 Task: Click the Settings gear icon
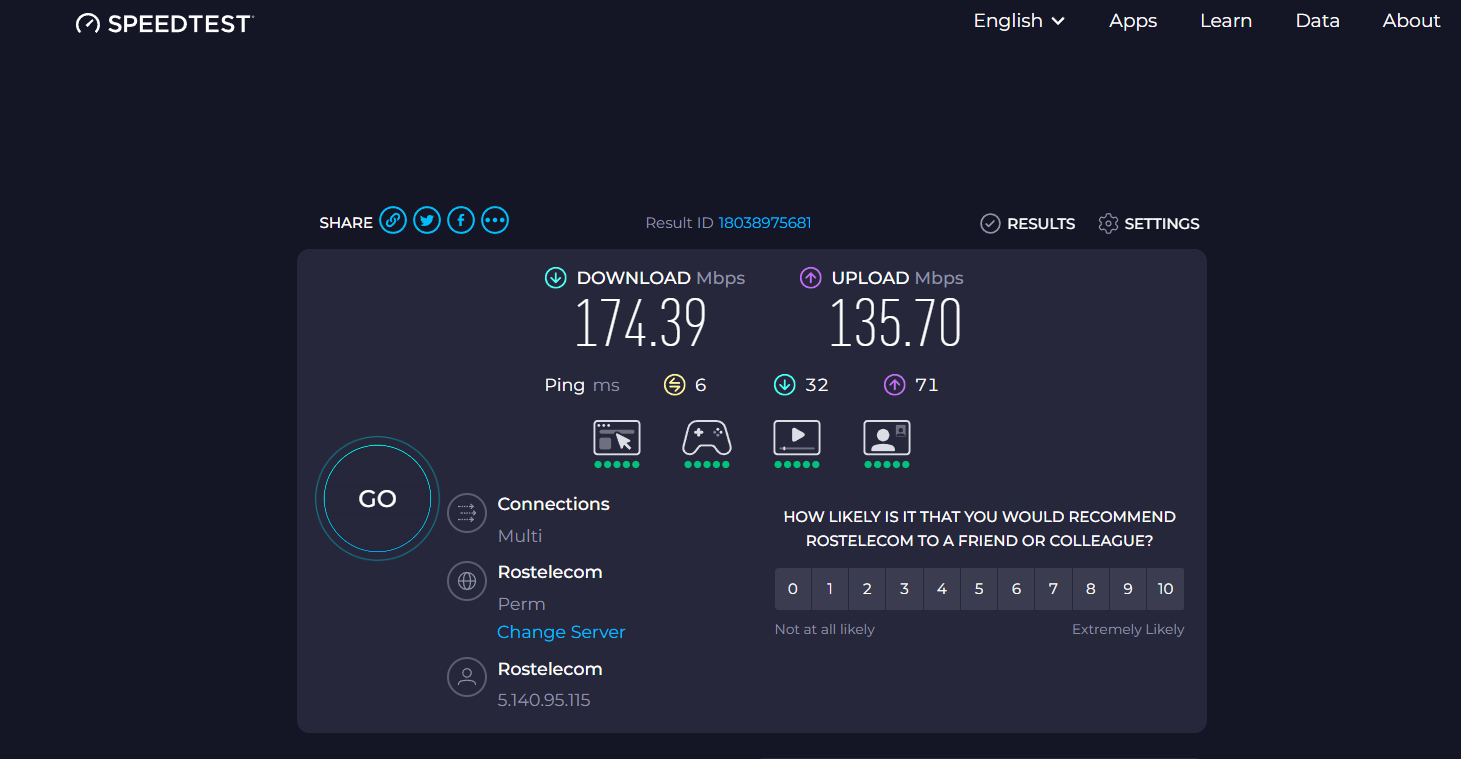point(1108,223)
